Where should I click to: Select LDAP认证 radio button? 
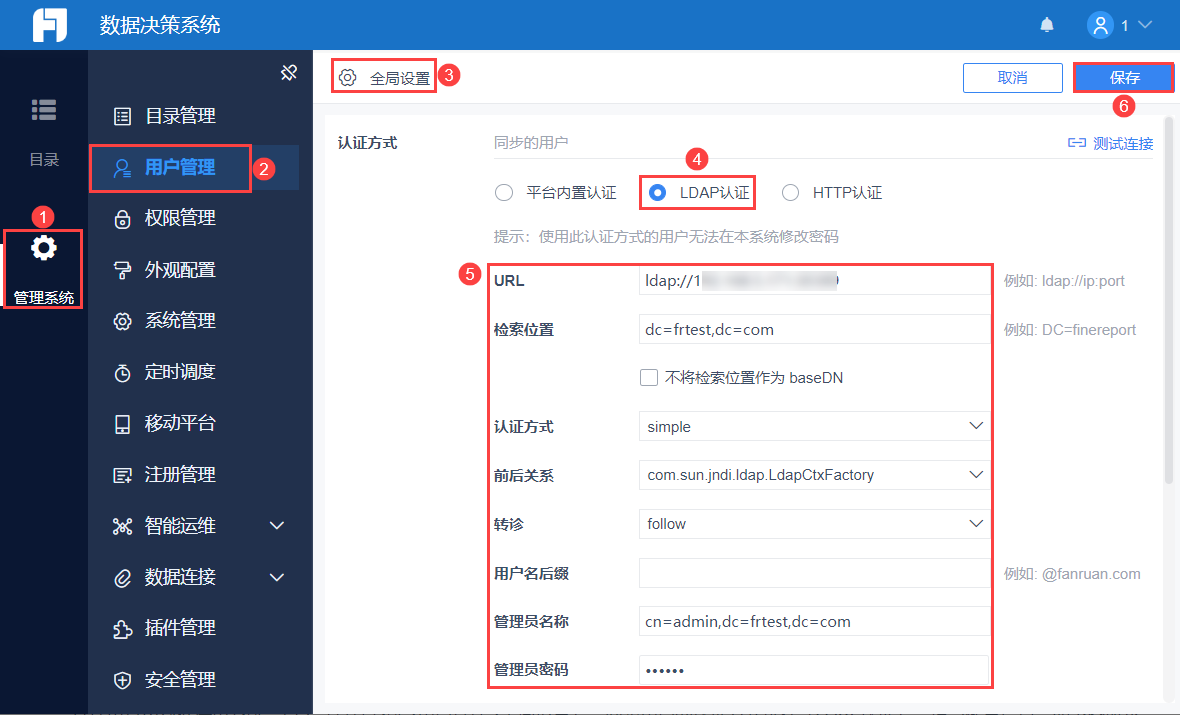(657, 193)
